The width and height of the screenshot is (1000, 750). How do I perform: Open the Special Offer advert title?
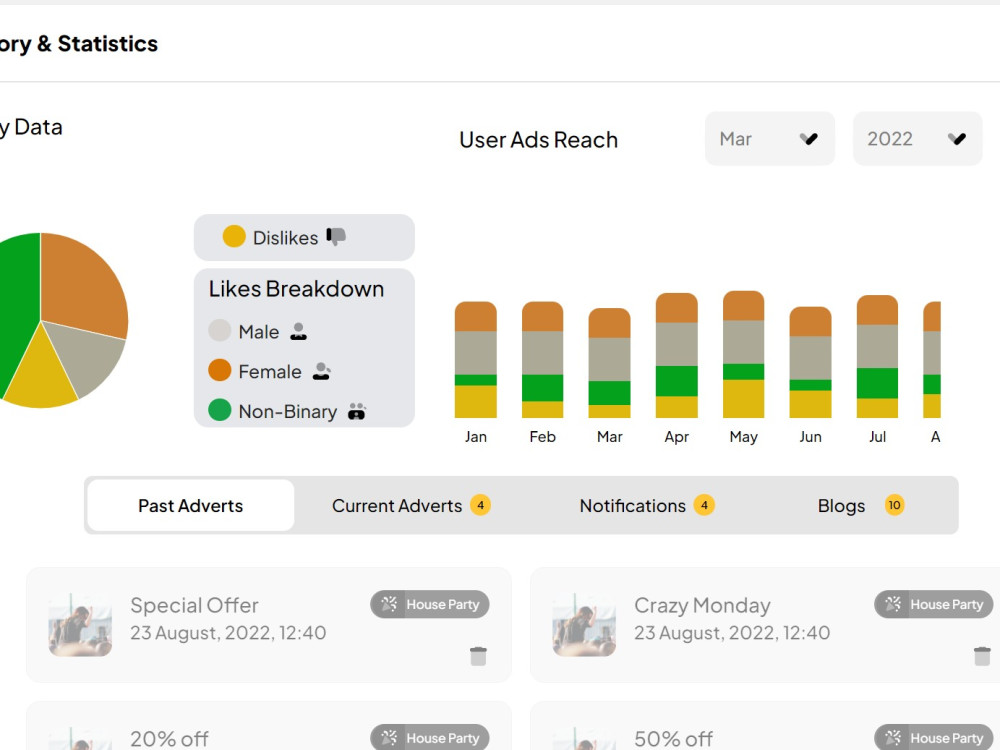pyautogui.click(x=195, y=605)
